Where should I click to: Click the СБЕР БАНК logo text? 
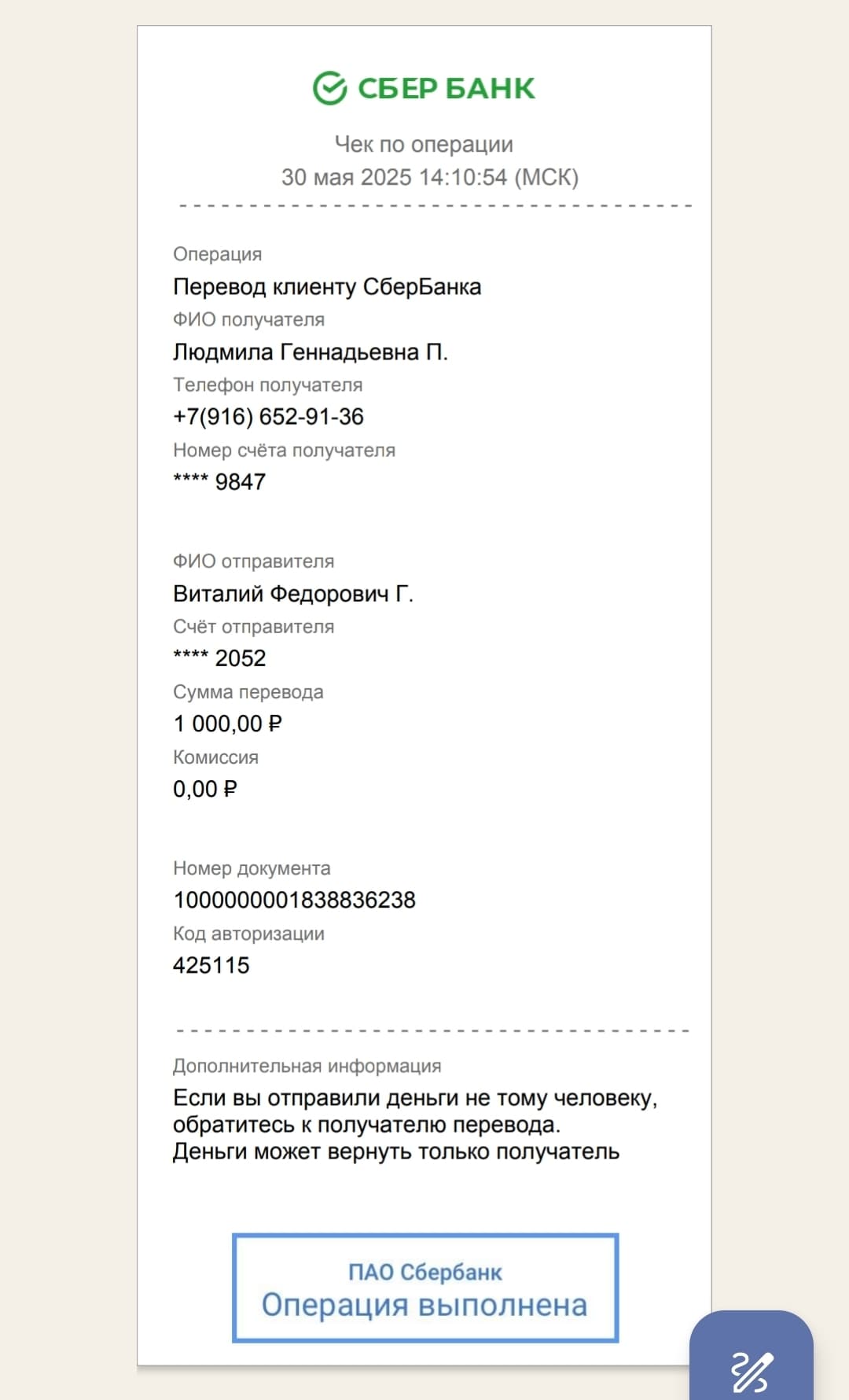point(446,88)
